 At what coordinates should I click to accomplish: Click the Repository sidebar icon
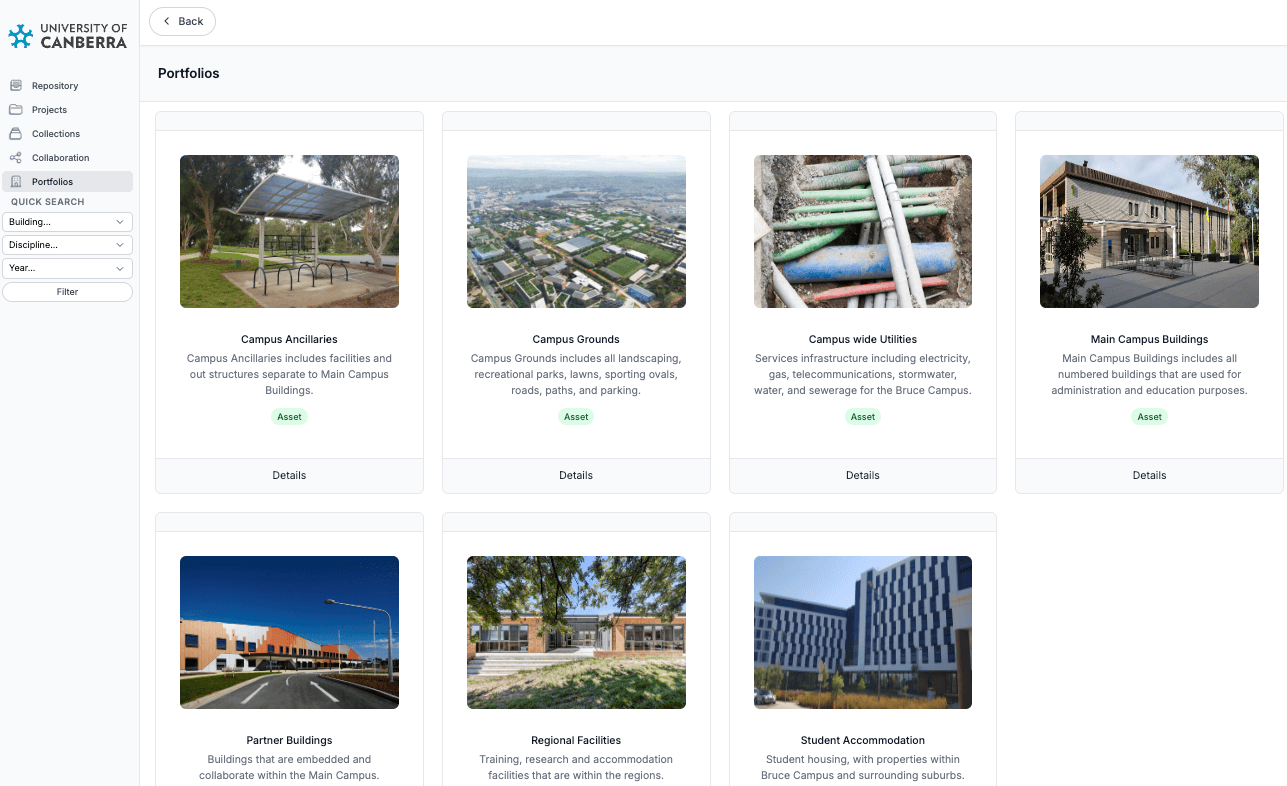pos(16,86)
